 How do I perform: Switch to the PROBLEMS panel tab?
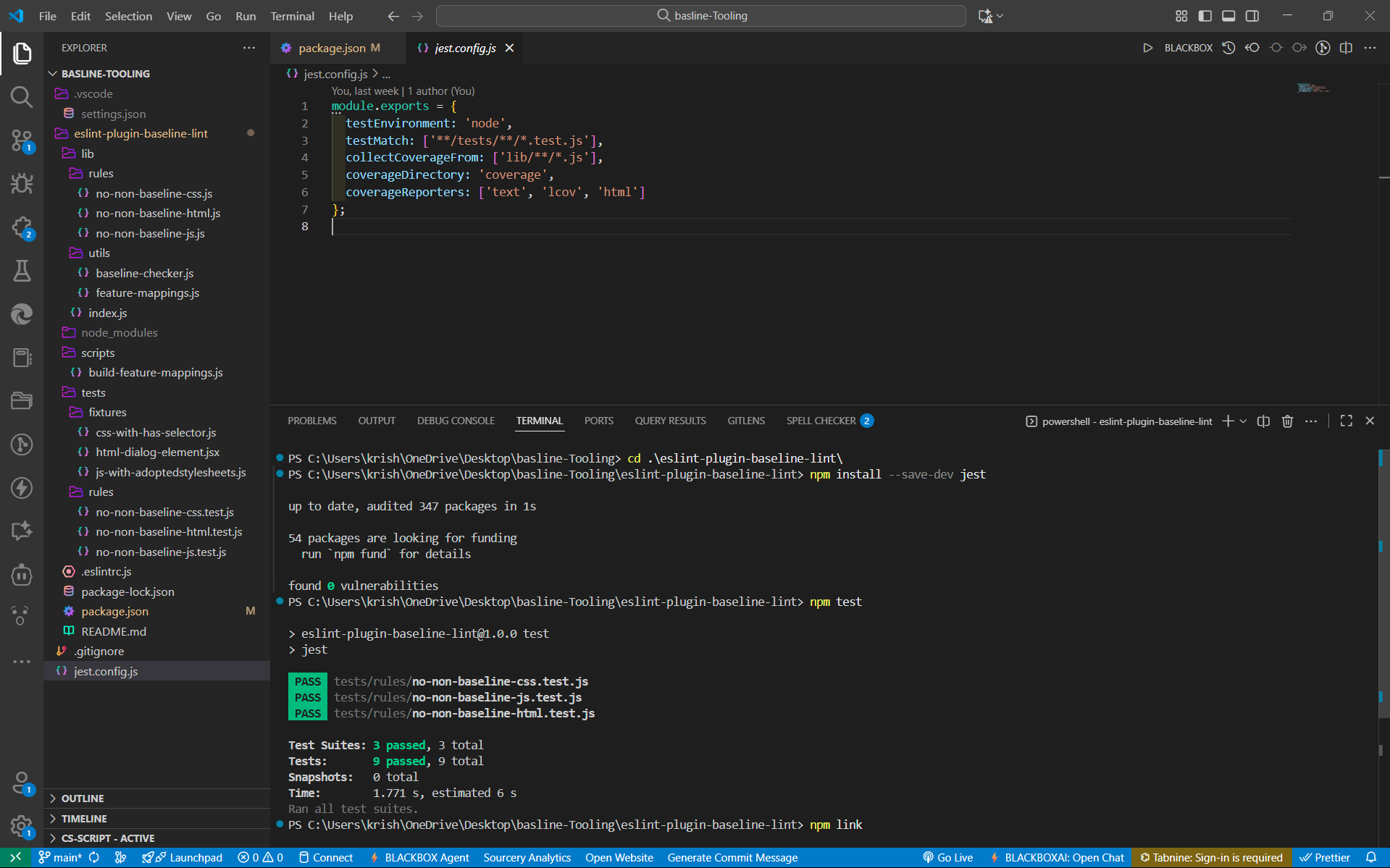311,421
